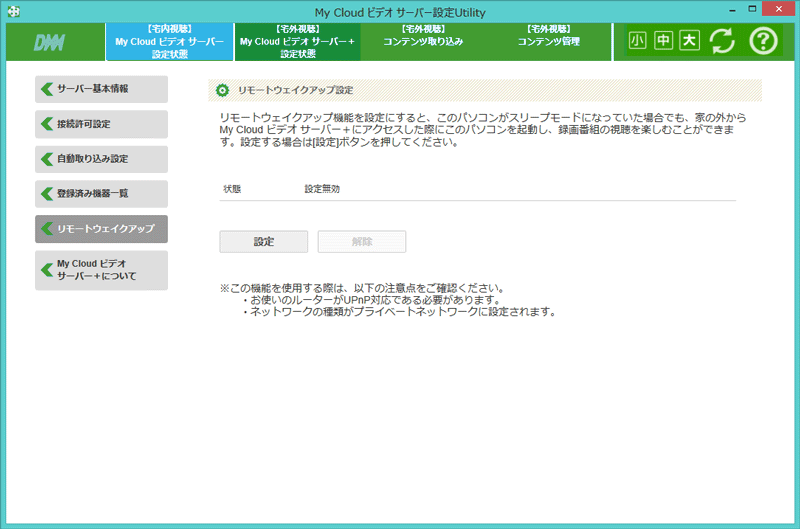
Task: Switch to the コンテンツ管理 tab
Action: [x=548, y=42]
